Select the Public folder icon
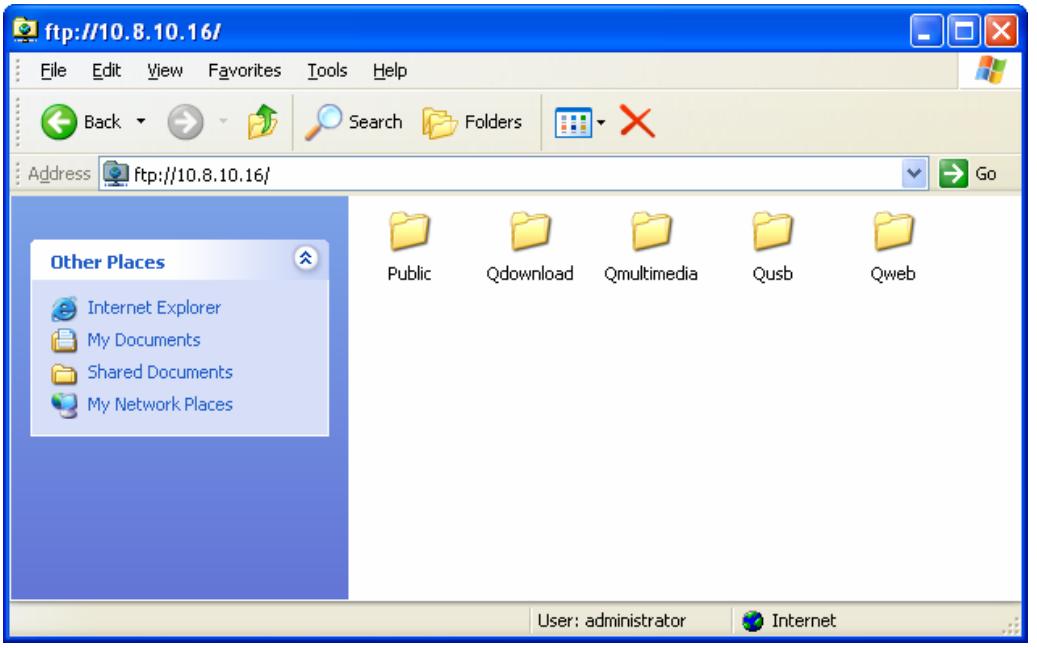The height and width of the screenshot is (648, 1037). pos(409,231)
